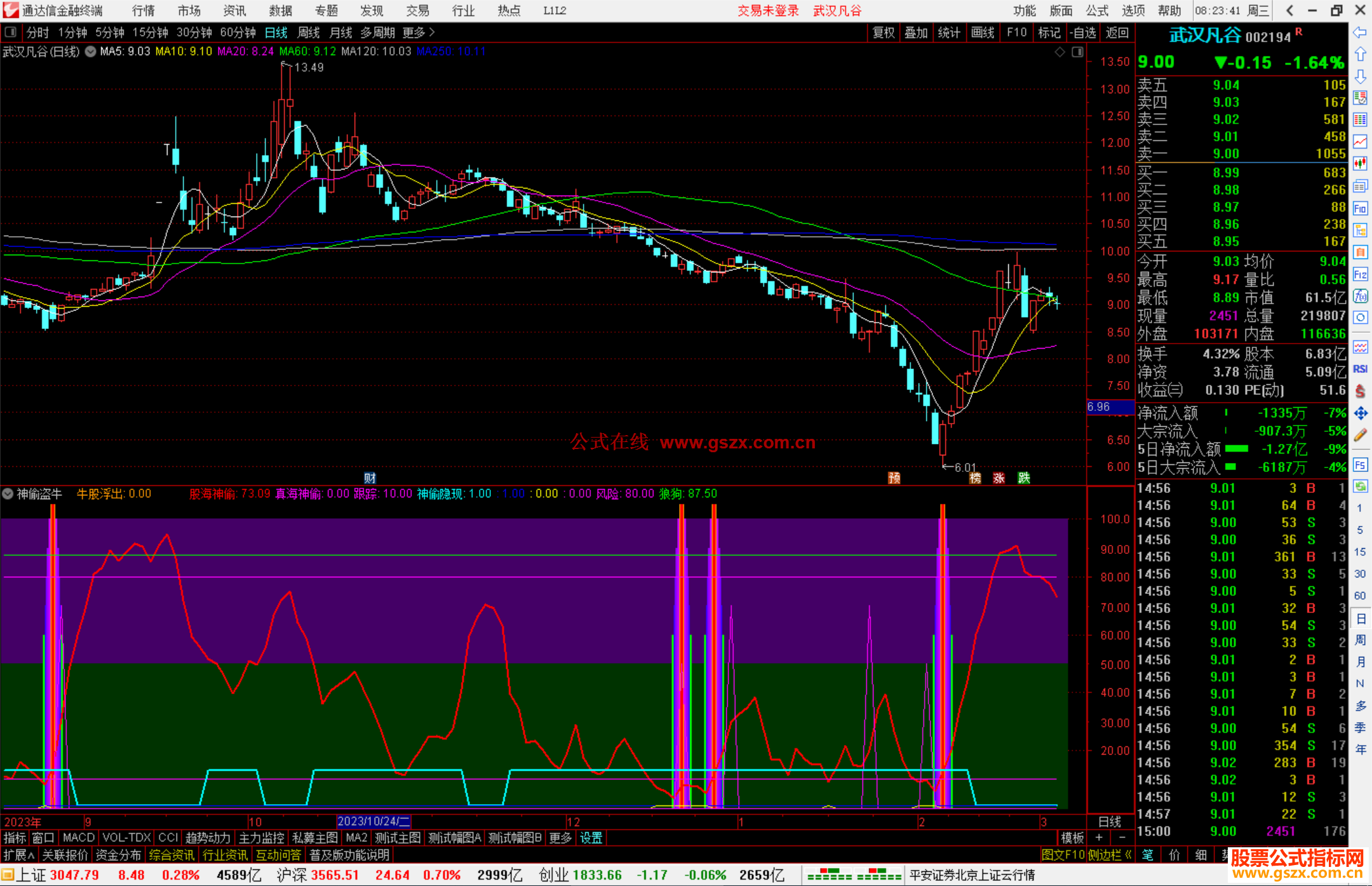
Task: Open the formula f(x) sidebar icon
Action: tap(1360, 296)
